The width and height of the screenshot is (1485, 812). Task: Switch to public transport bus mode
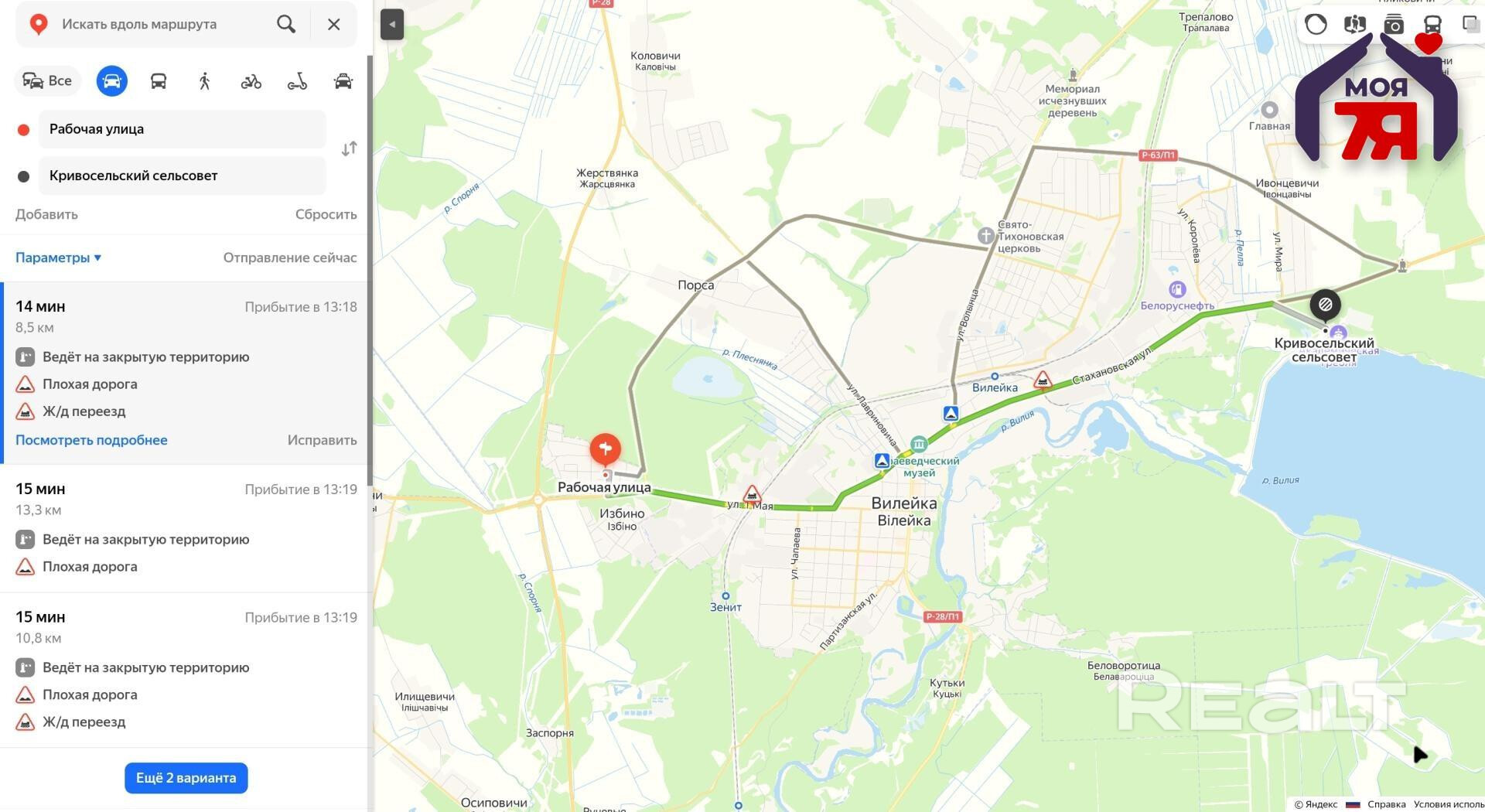tap(159, 81)
